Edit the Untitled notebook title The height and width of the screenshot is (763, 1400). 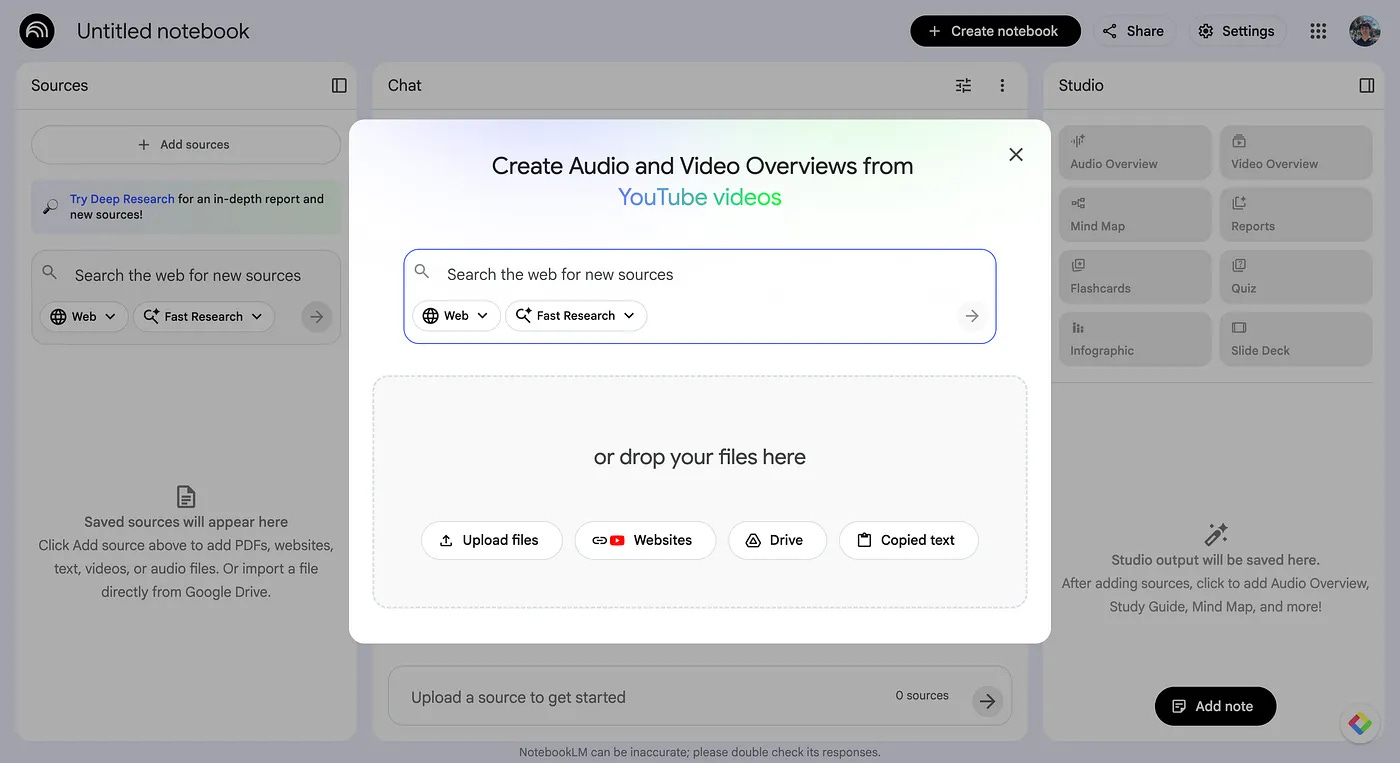[x=163, y=31]
